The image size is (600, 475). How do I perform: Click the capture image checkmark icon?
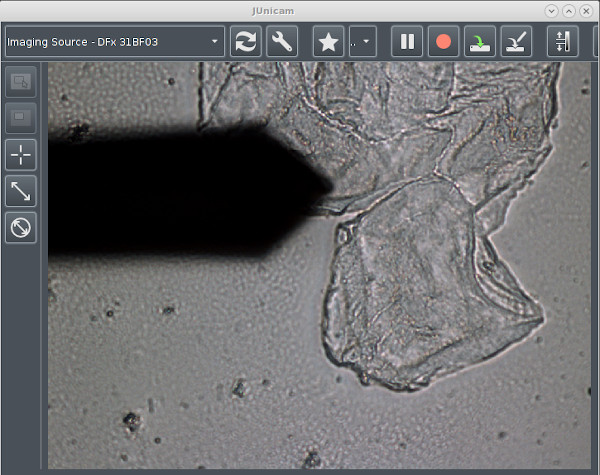[516, 41]
